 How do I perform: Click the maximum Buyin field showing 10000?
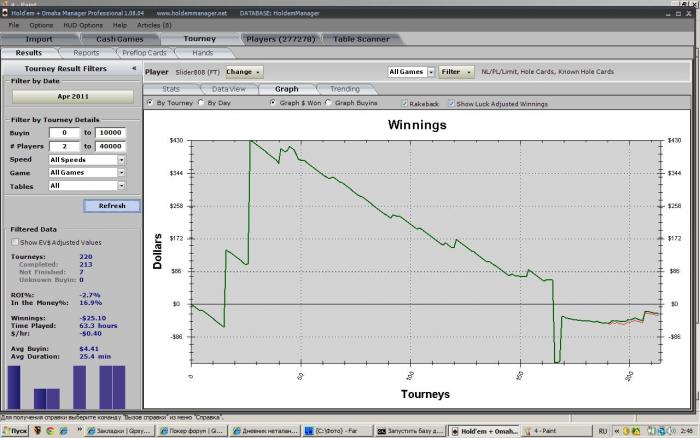pyautogui.click(x=110, y=133)
